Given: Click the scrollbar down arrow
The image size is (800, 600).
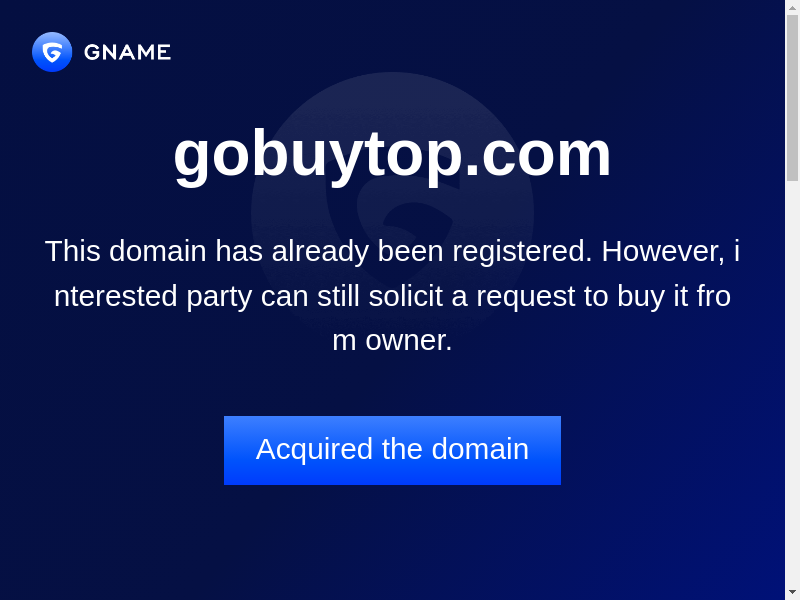Looking at the screenshot, I should tap(792, 593).
